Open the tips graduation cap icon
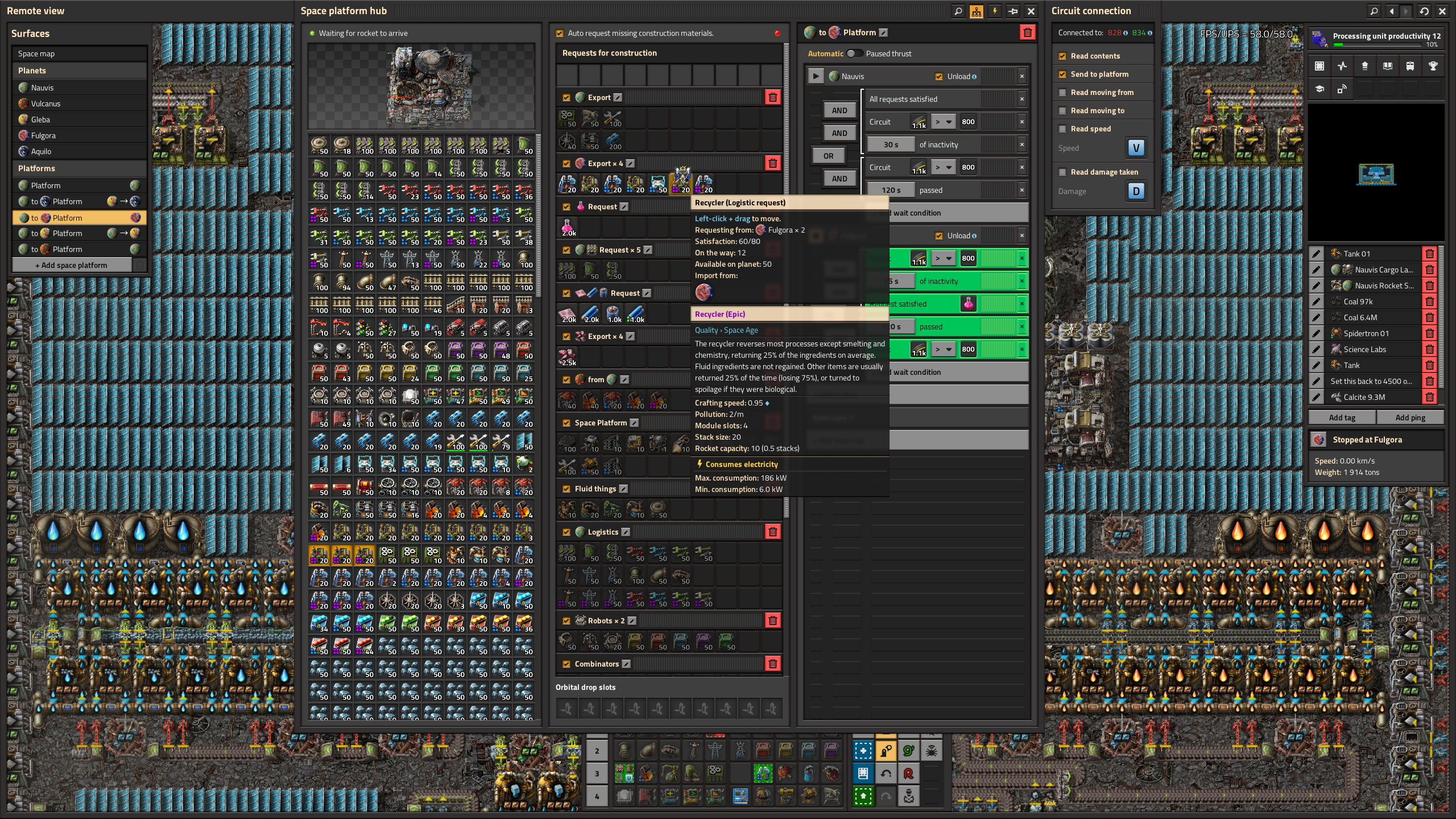 point(1319,89)
